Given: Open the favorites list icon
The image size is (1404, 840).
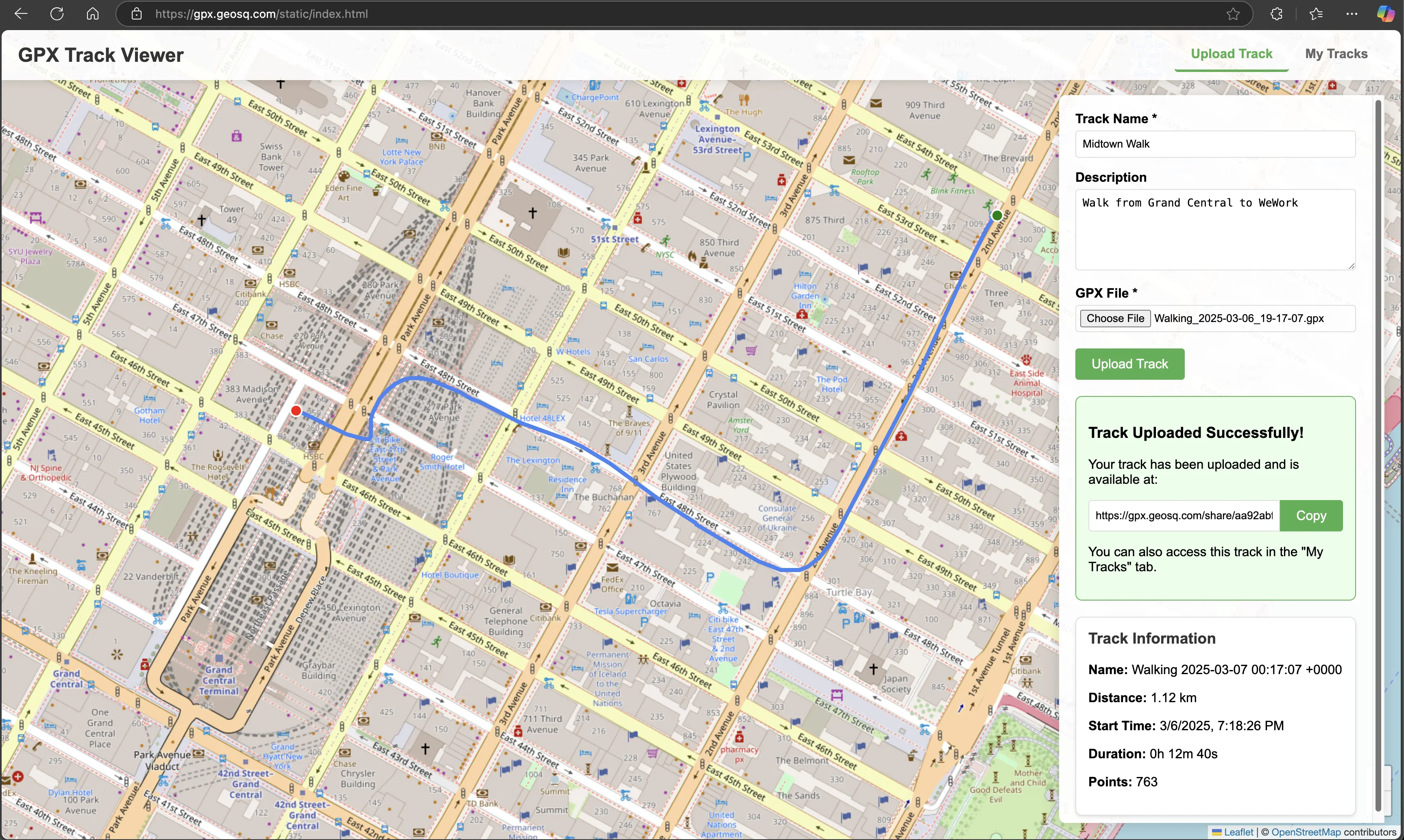Looking at the screenshot, I should click(1316, 14).
